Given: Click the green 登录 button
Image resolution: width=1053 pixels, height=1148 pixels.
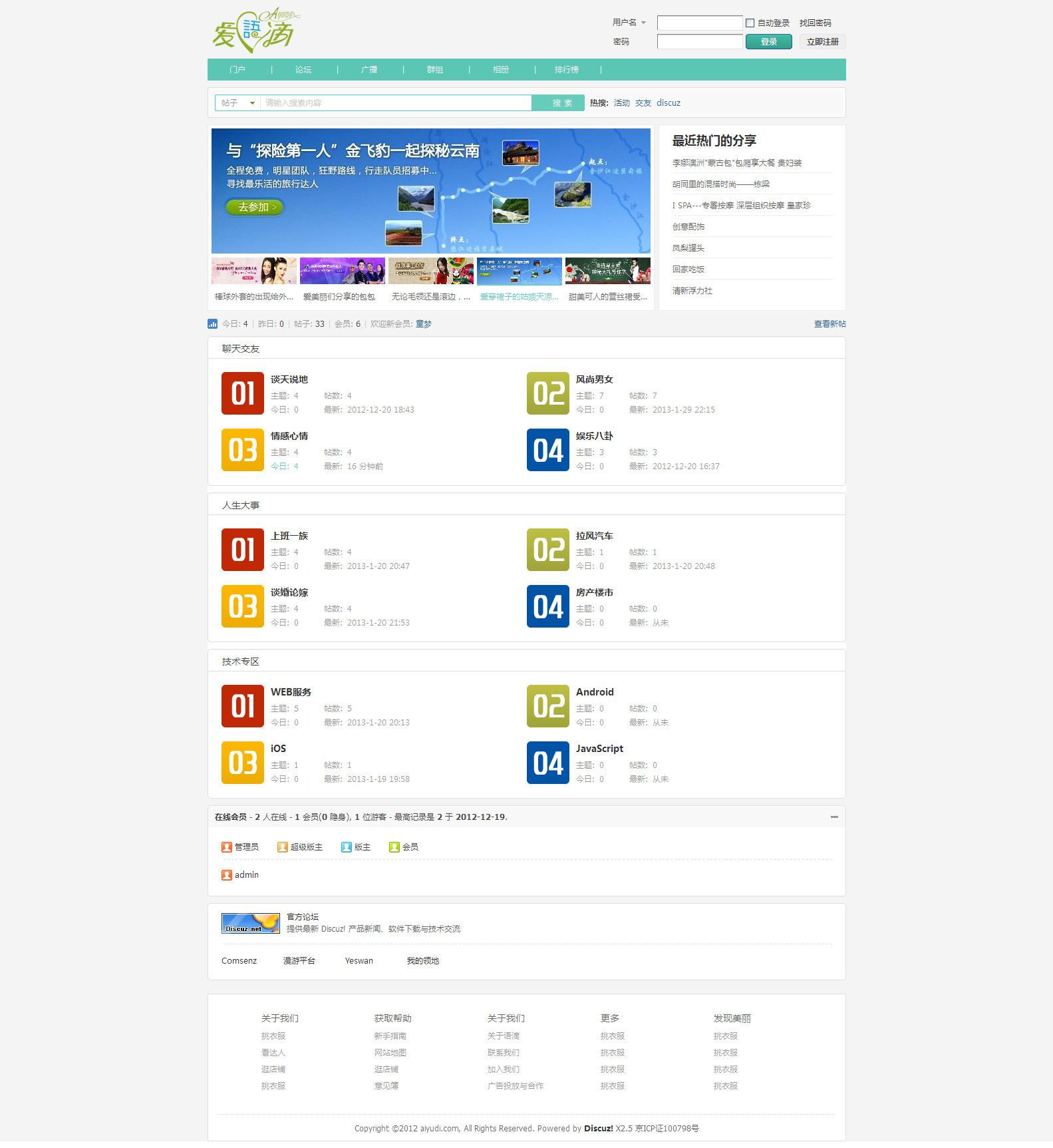Looking at the screenshot, I should (769, 42).
